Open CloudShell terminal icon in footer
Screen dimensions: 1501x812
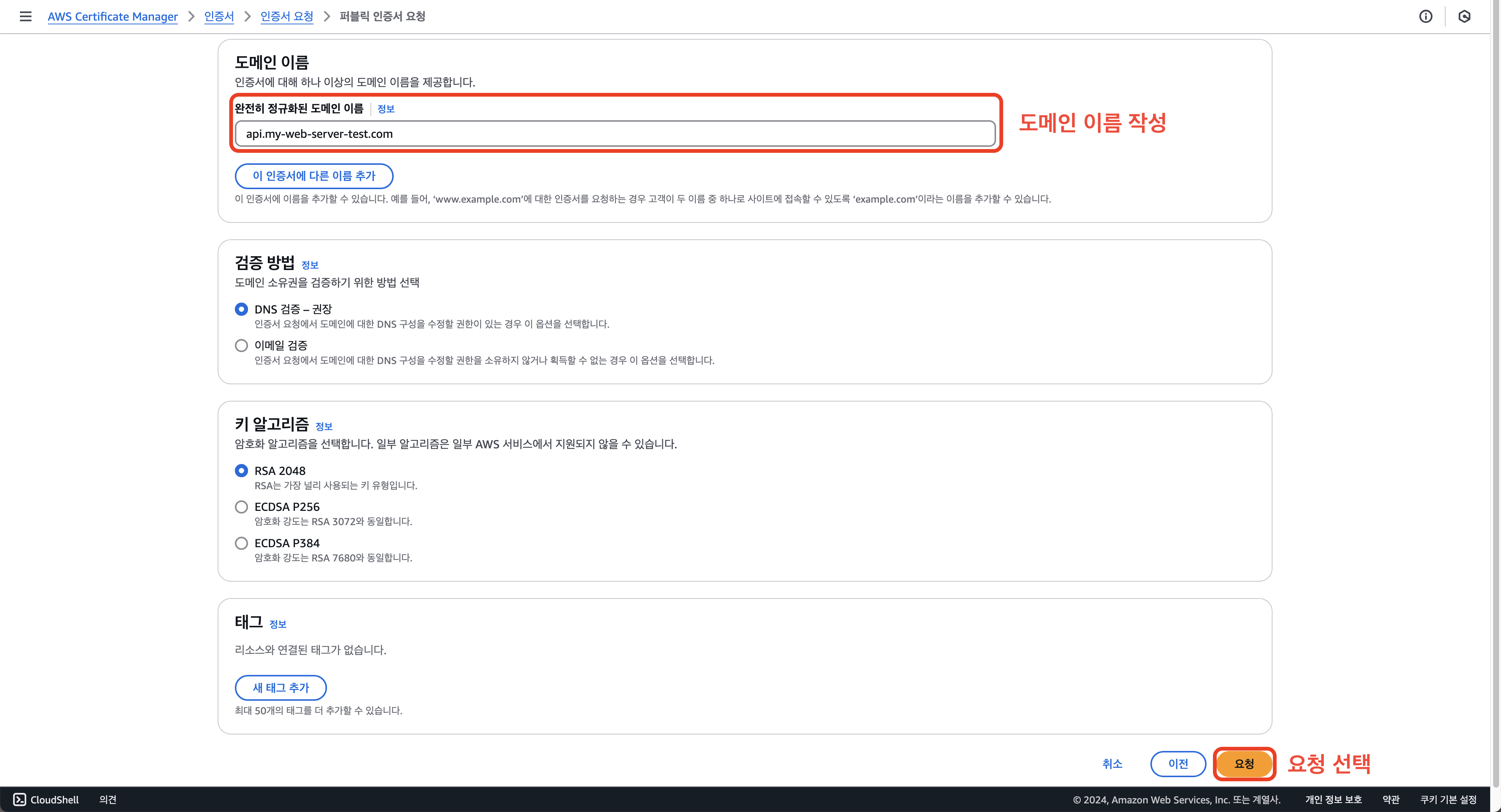(20, 799)
